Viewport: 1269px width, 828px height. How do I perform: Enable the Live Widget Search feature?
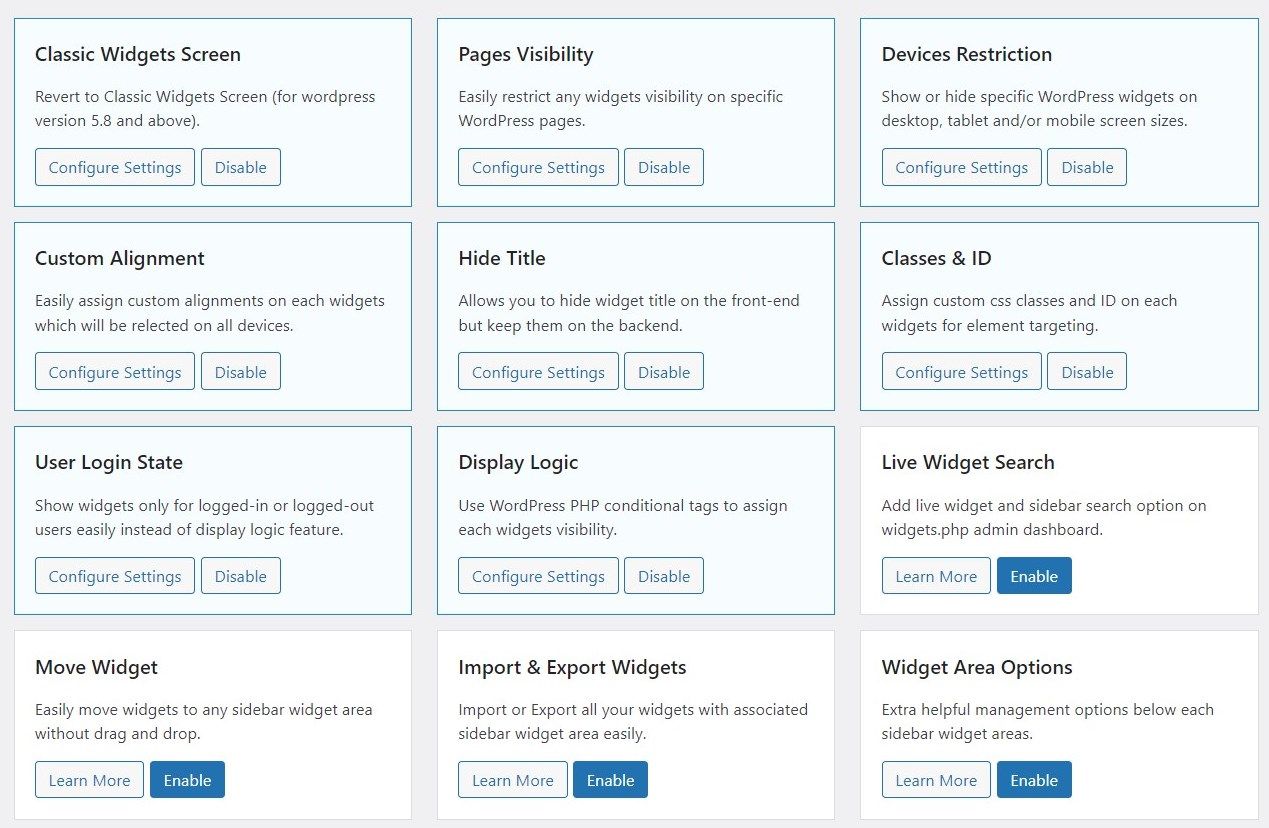point(1034,575)
